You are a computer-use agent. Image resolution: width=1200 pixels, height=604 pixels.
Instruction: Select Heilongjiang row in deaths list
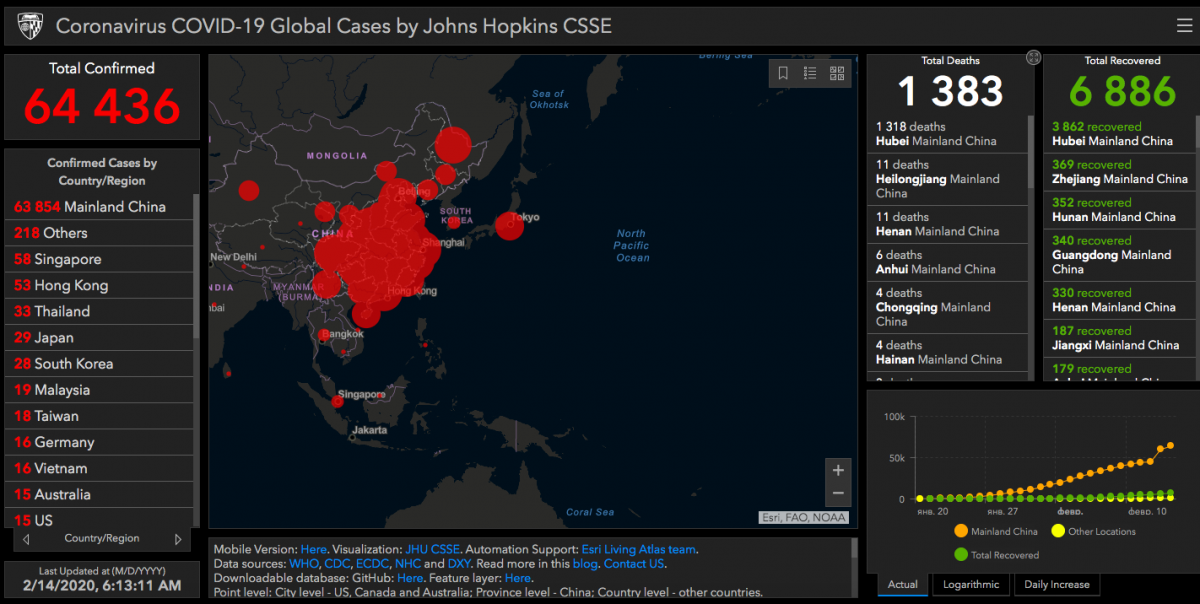coord(947,179)
